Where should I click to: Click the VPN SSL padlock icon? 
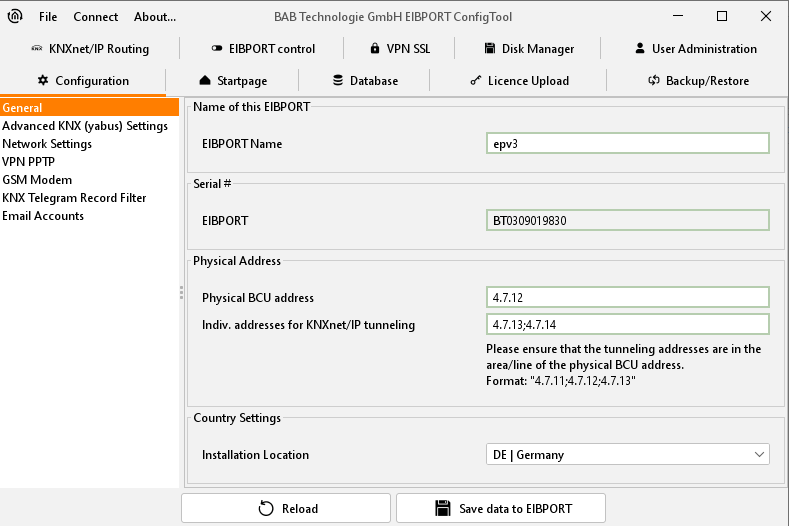(375, 49)
